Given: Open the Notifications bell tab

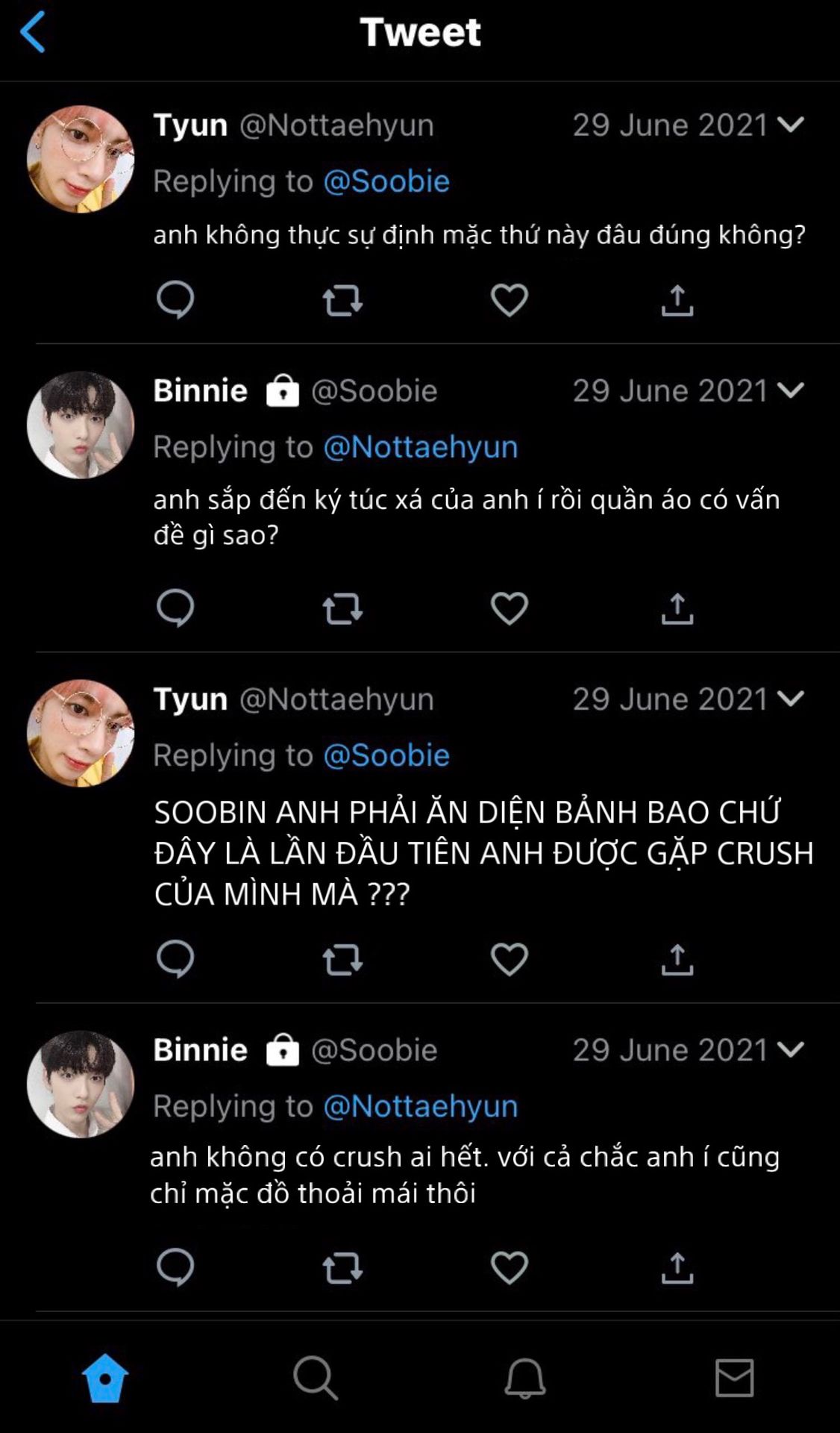Looking at the screenshot, I should [x=525, y=1377].
